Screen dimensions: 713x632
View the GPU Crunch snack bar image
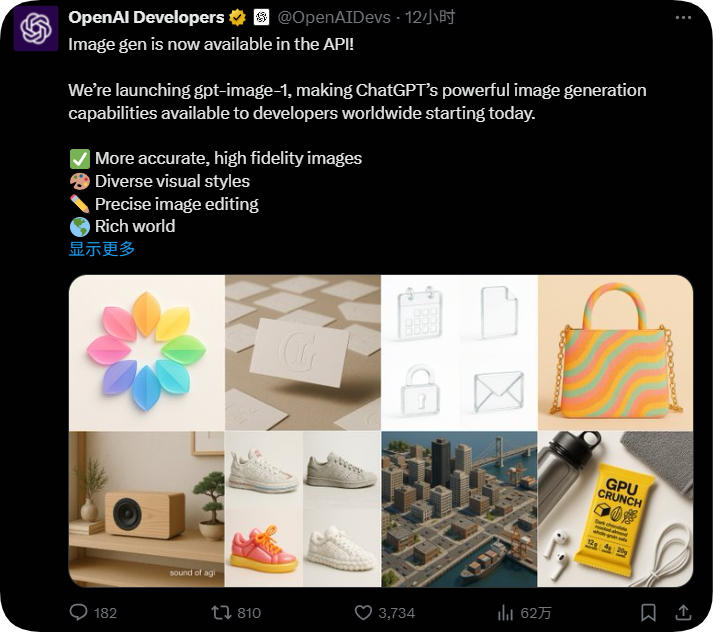615,509
